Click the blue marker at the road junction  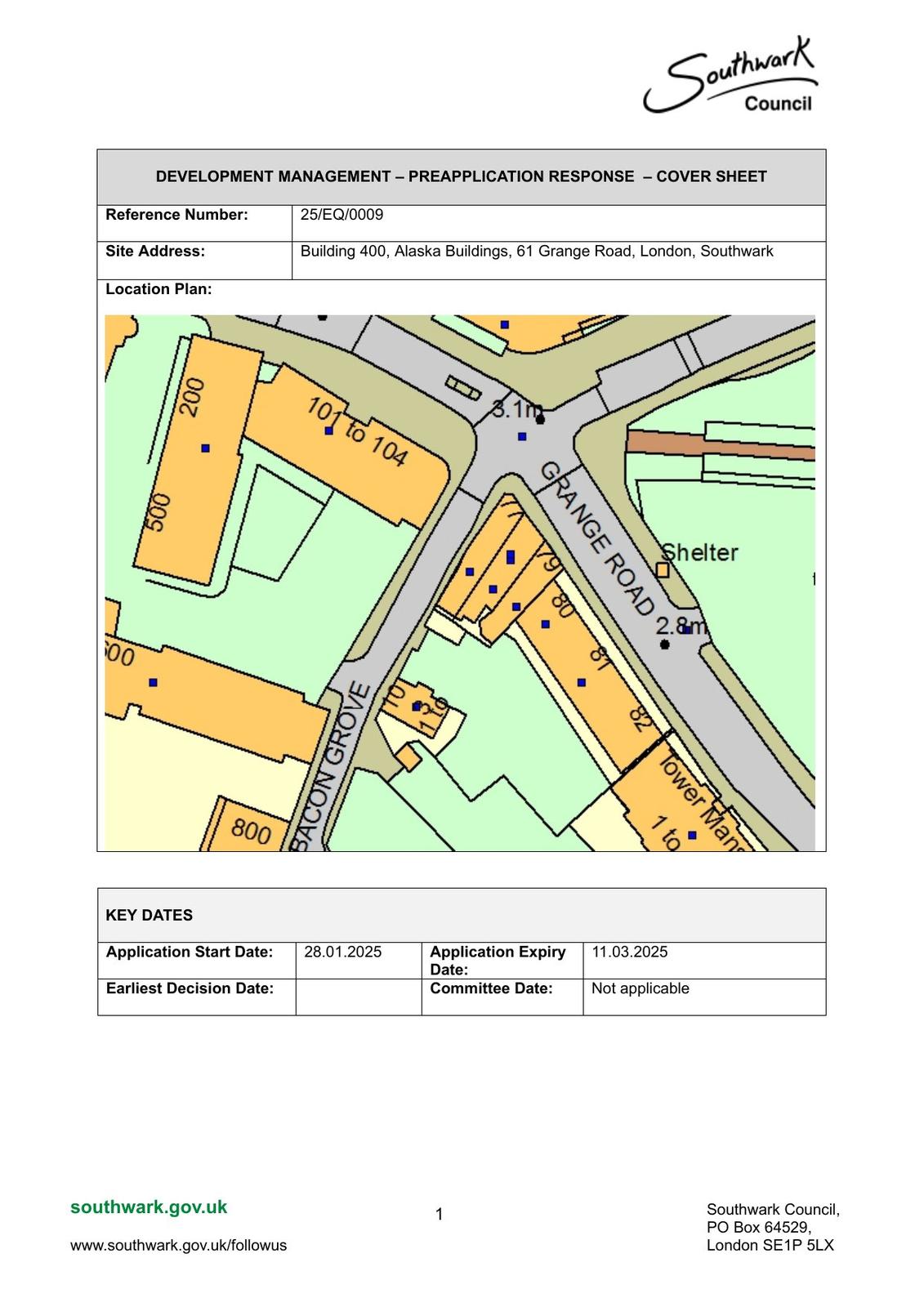tap(522, 436)
